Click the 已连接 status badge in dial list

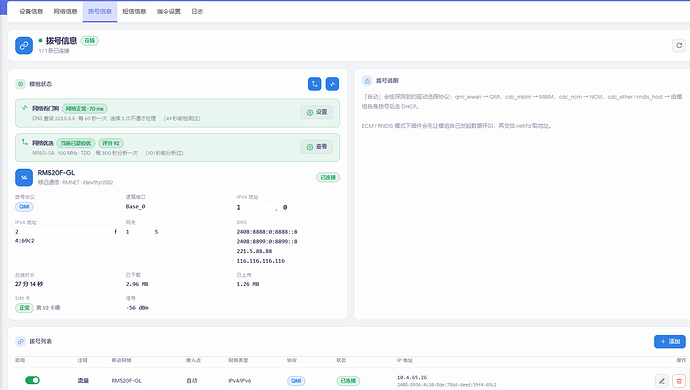(348, 381)
